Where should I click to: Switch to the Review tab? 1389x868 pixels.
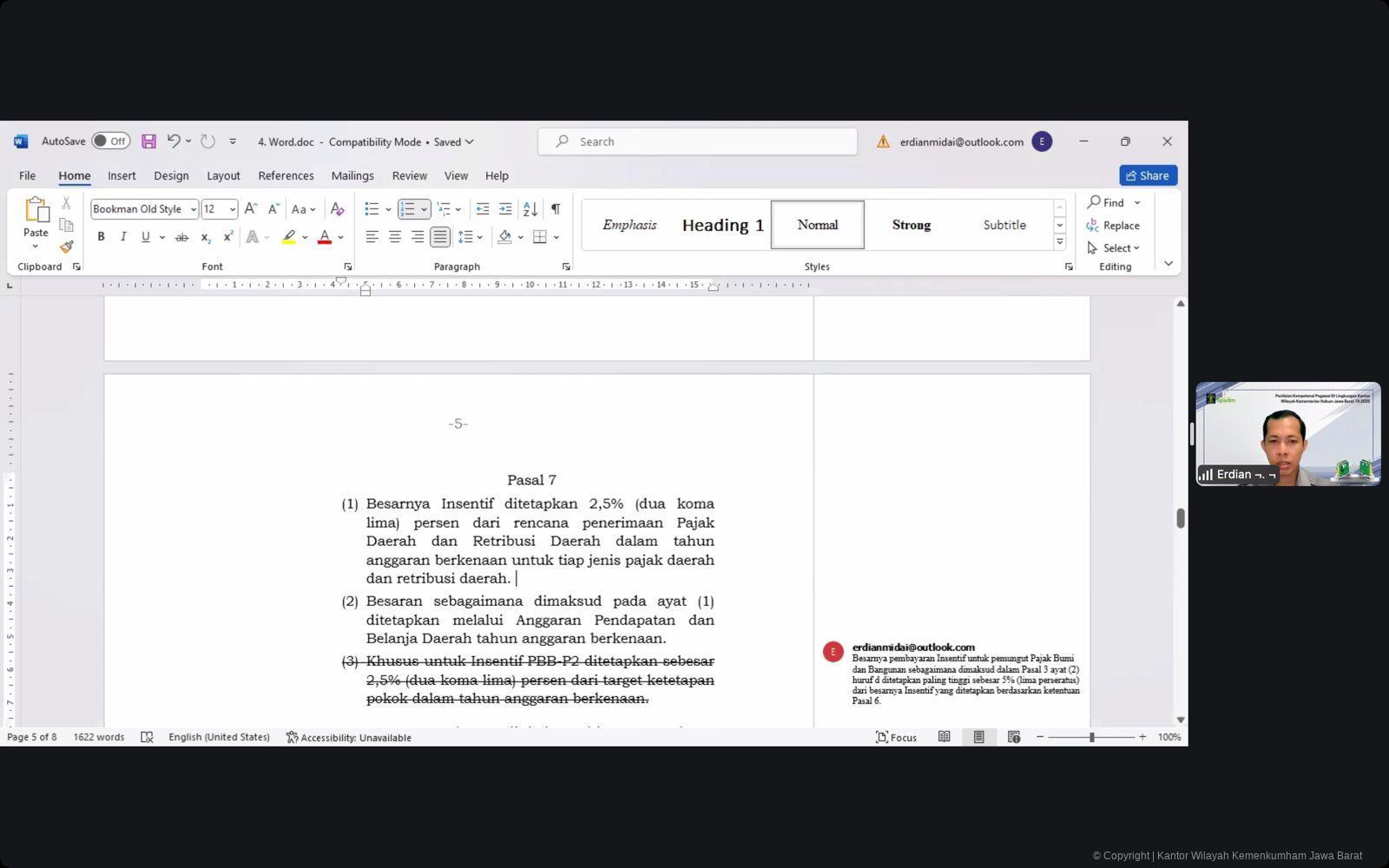coord(409,175)
